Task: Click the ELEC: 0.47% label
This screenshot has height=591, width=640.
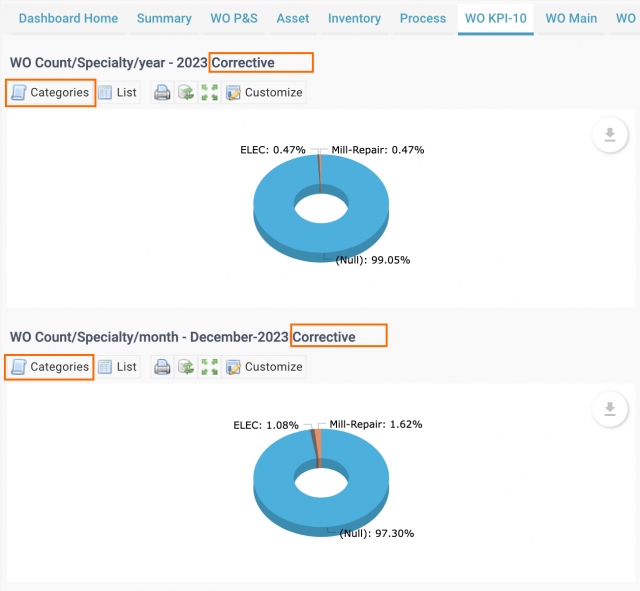Action: (273, 150)
